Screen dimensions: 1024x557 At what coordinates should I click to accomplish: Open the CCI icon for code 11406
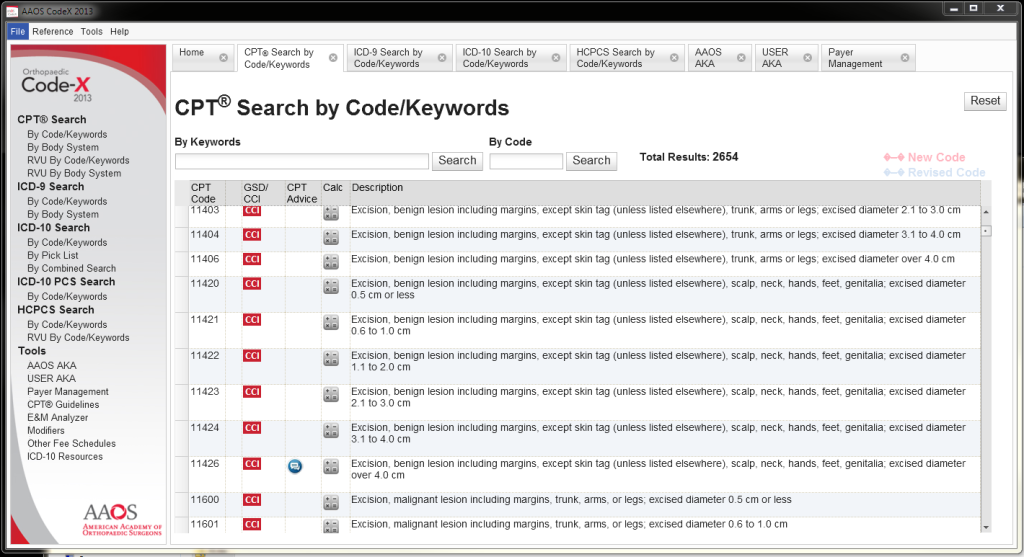(251, 259)
